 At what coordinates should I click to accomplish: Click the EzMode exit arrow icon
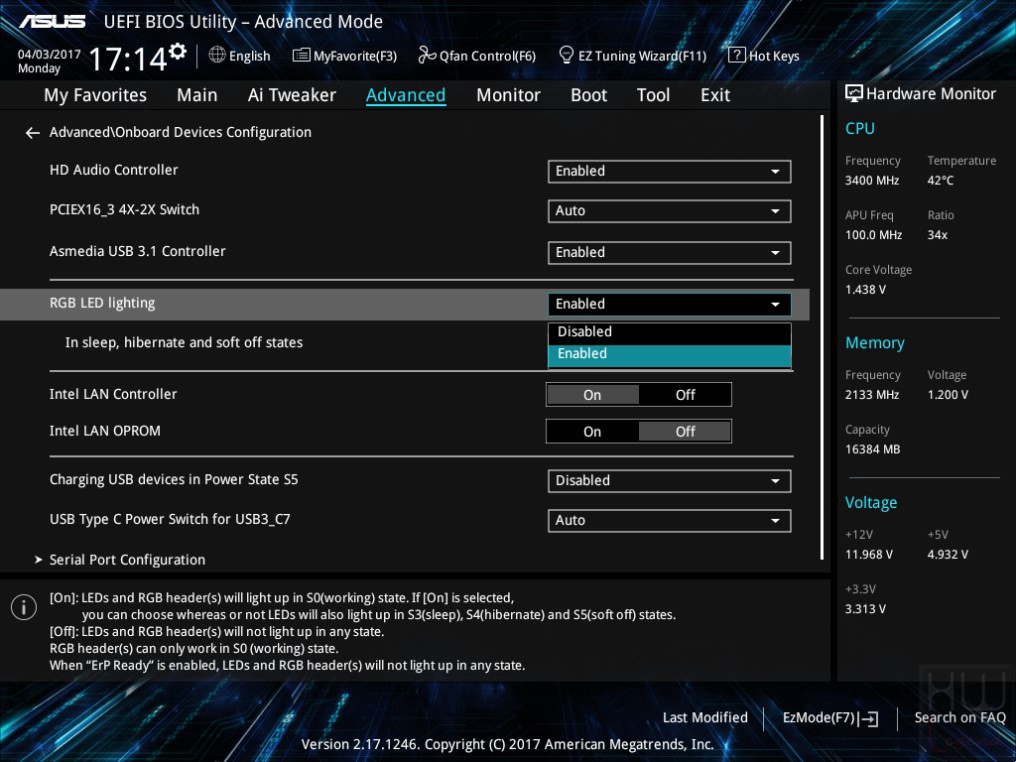(x=868, y=718)
